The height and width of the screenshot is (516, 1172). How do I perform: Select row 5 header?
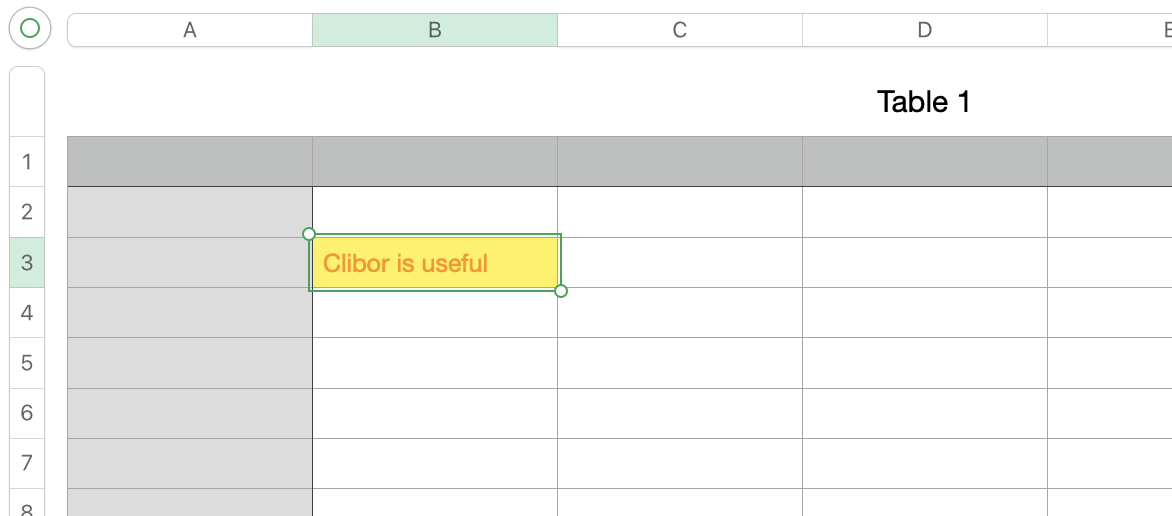[27, 363]
